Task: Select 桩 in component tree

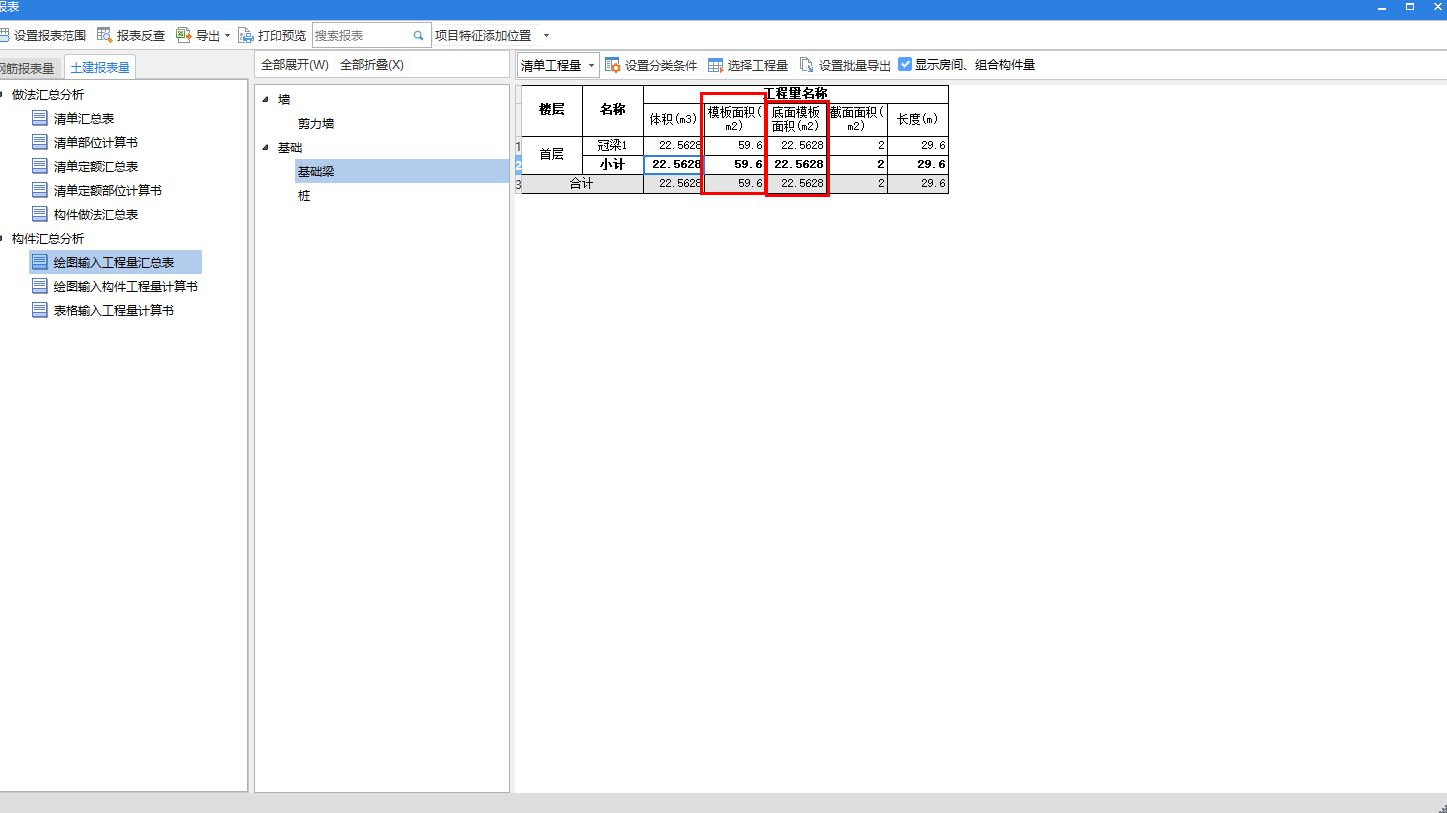Action: (304, 196)
